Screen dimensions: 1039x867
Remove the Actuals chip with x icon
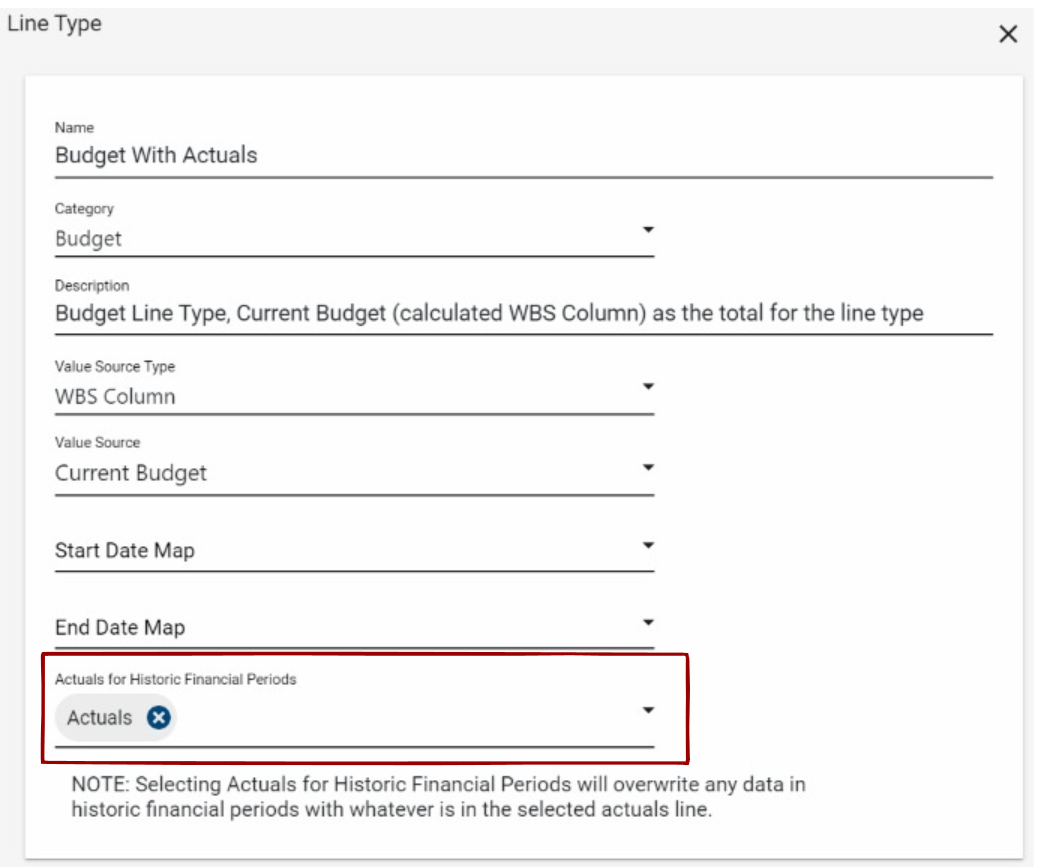(x=158, y=717)
